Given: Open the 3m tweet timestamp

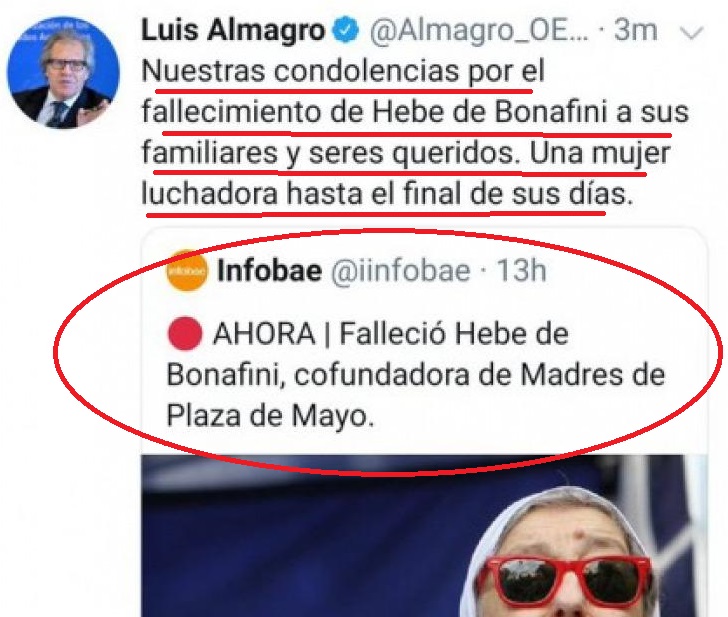Looking at the screenshot, I should [636, 31].
